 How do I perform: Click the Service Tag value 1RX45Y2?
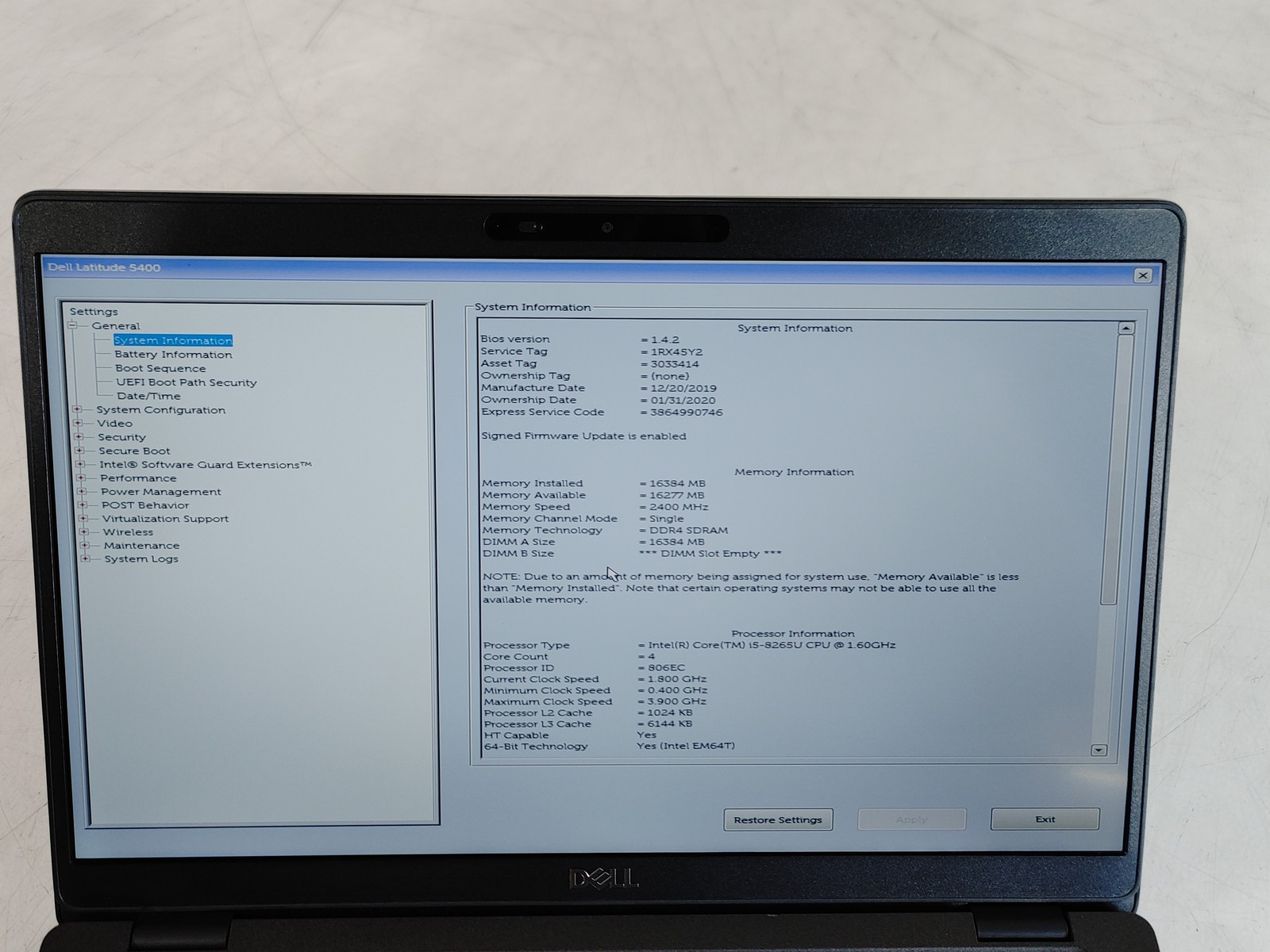pos(676,352)
